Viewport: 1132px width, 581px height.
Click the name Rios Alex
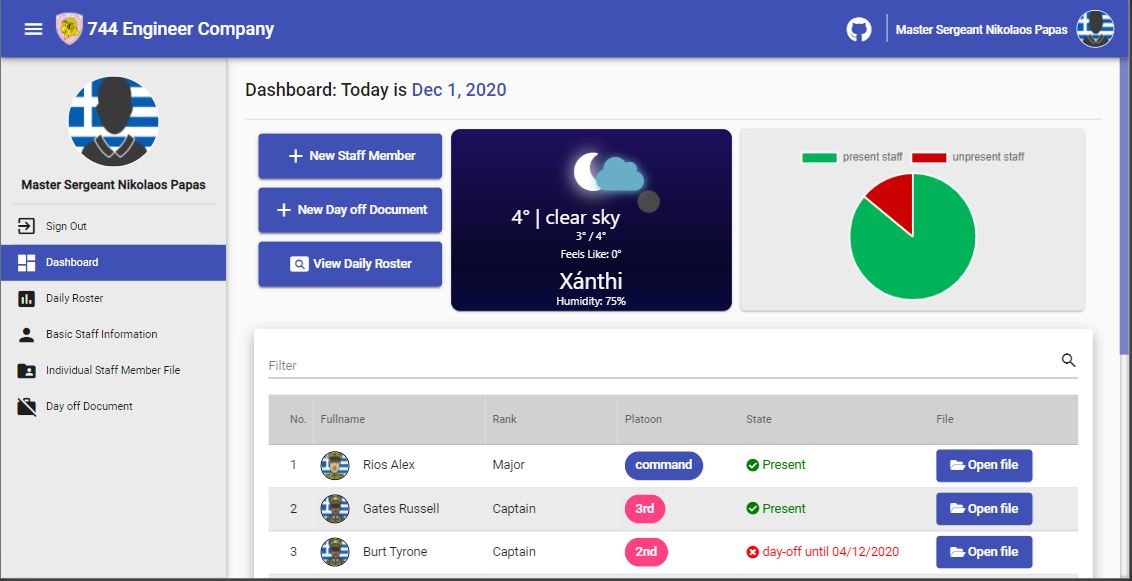(x=389, y=466)
